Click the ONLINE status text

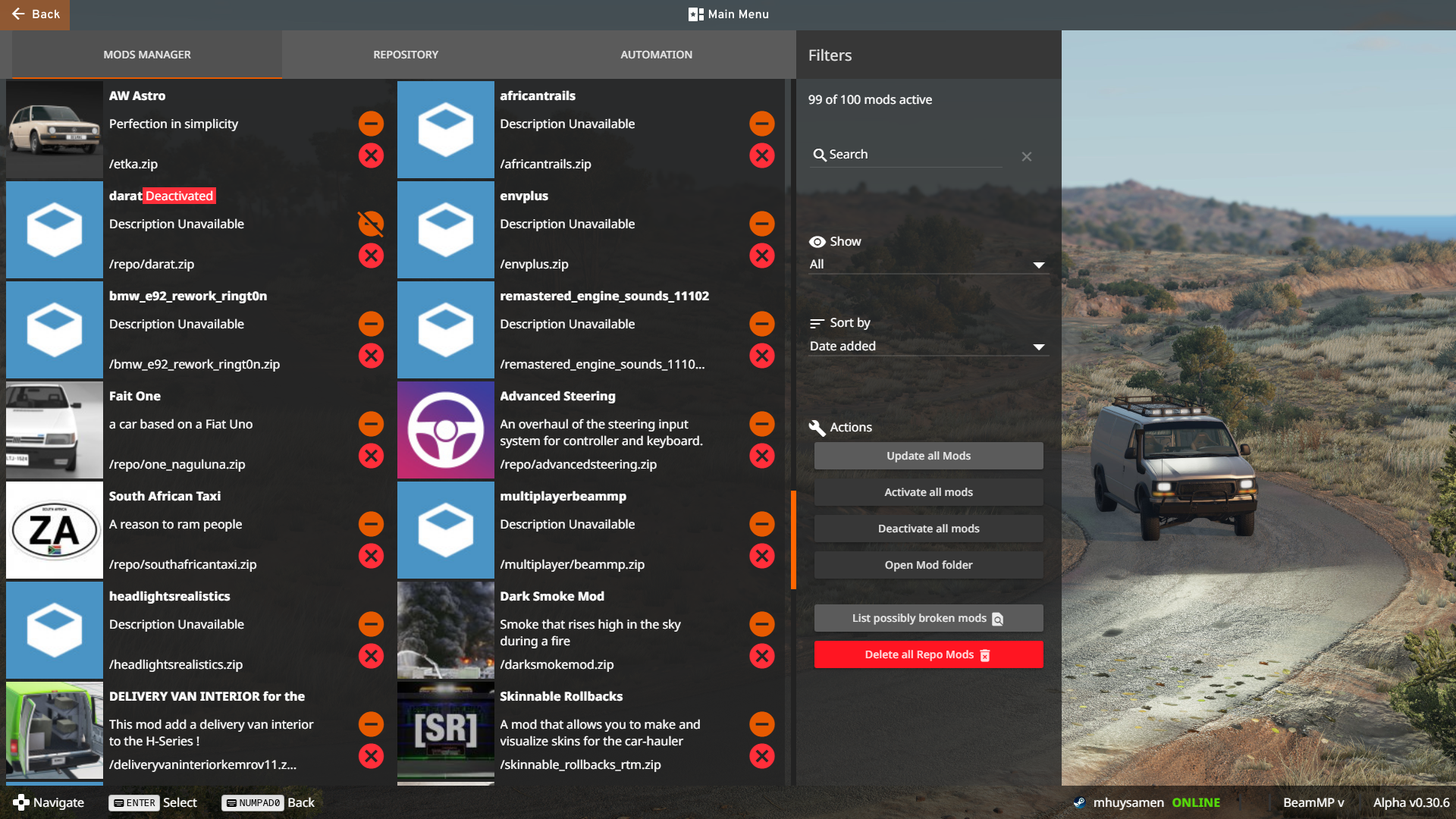point(1196,802)
